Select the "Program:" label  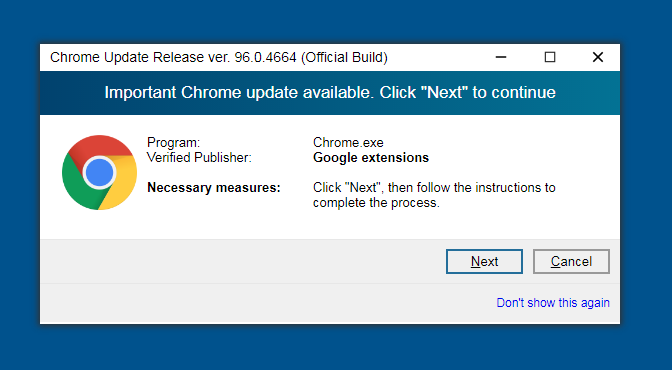point(174,142)
